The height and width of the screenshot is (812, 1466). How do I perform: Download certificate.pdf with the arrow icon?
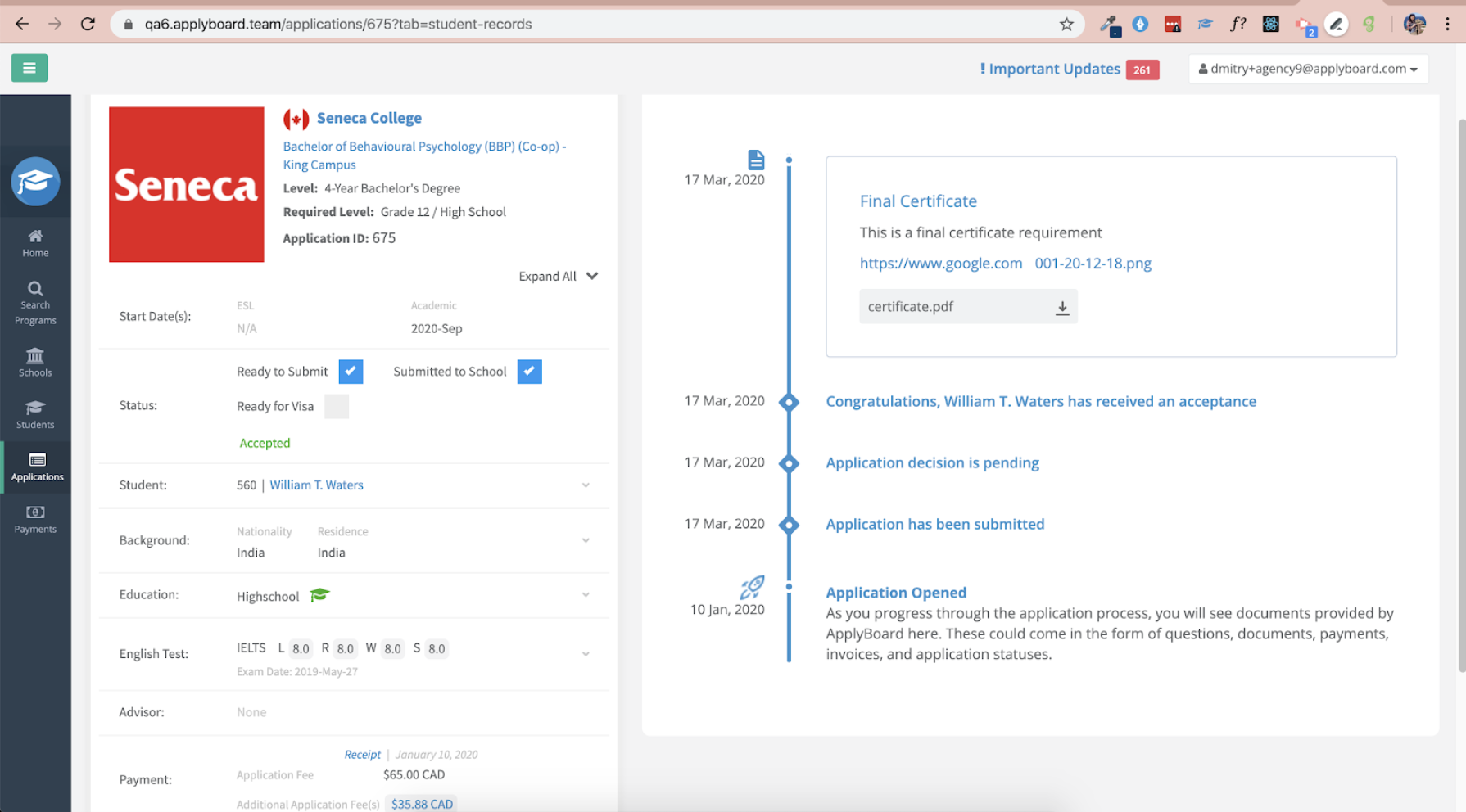(1061, 308)
